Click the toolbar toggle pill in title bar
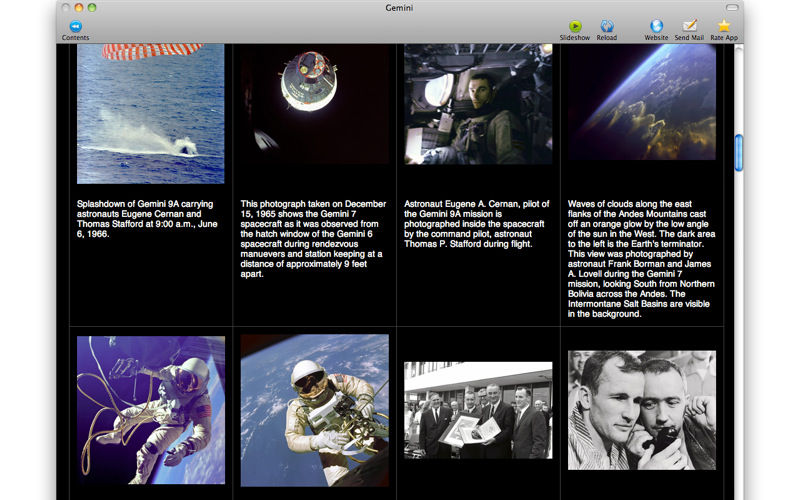The height and width of the screenshot is (500, 800). point(732,8)
